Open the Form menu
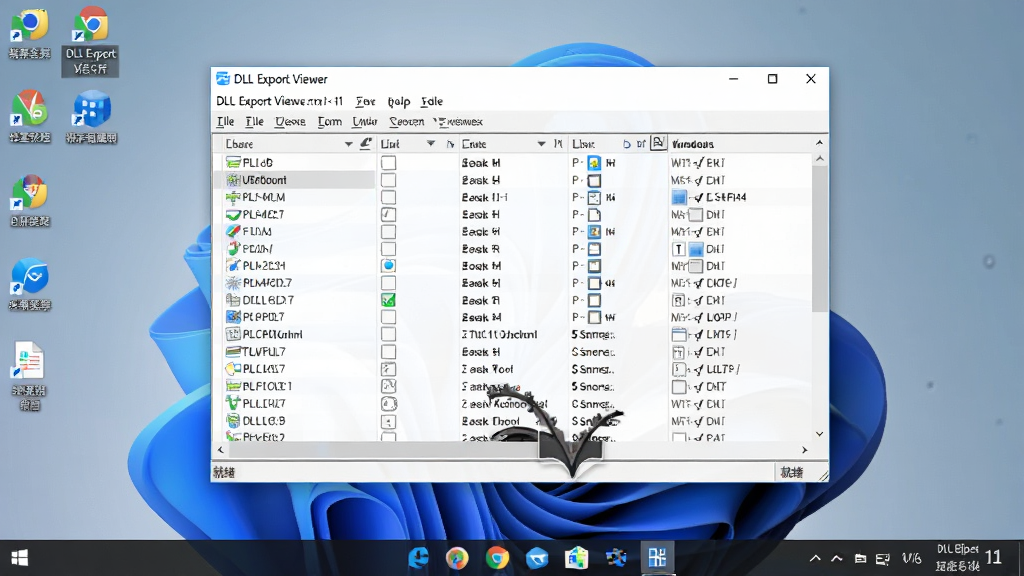The image size is (1024, 576). click(x=330, y=121)
